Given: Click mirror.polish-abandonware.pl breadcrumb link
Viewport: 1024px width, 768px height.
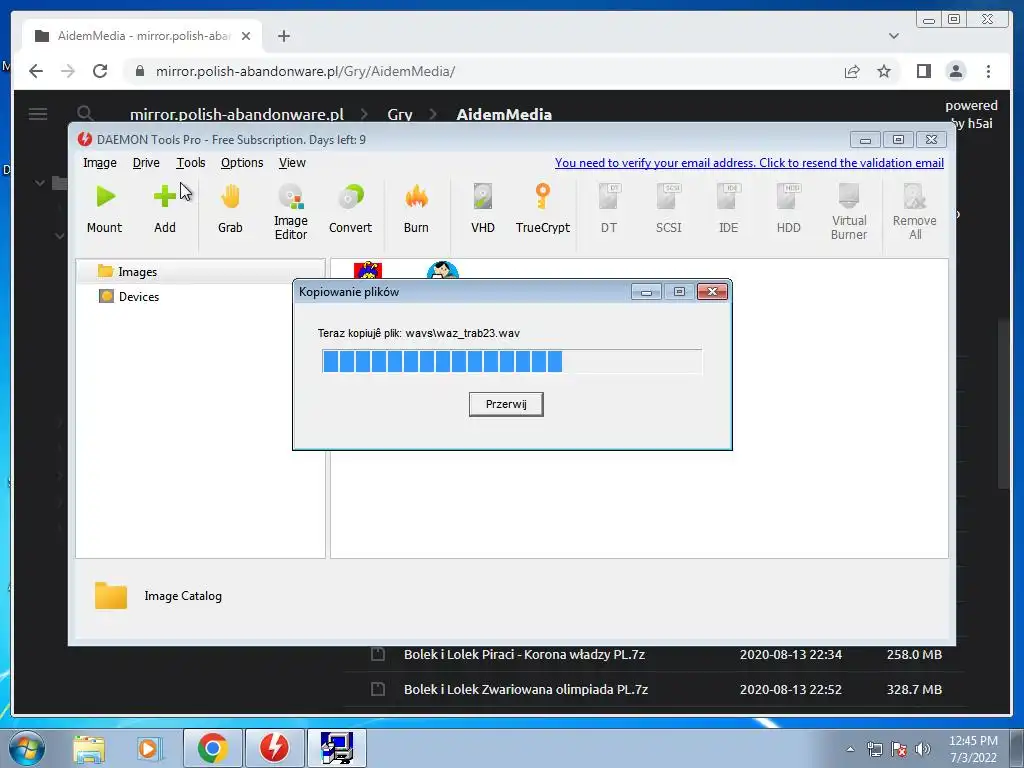Looking at the screenshot, I should (236, 114).
